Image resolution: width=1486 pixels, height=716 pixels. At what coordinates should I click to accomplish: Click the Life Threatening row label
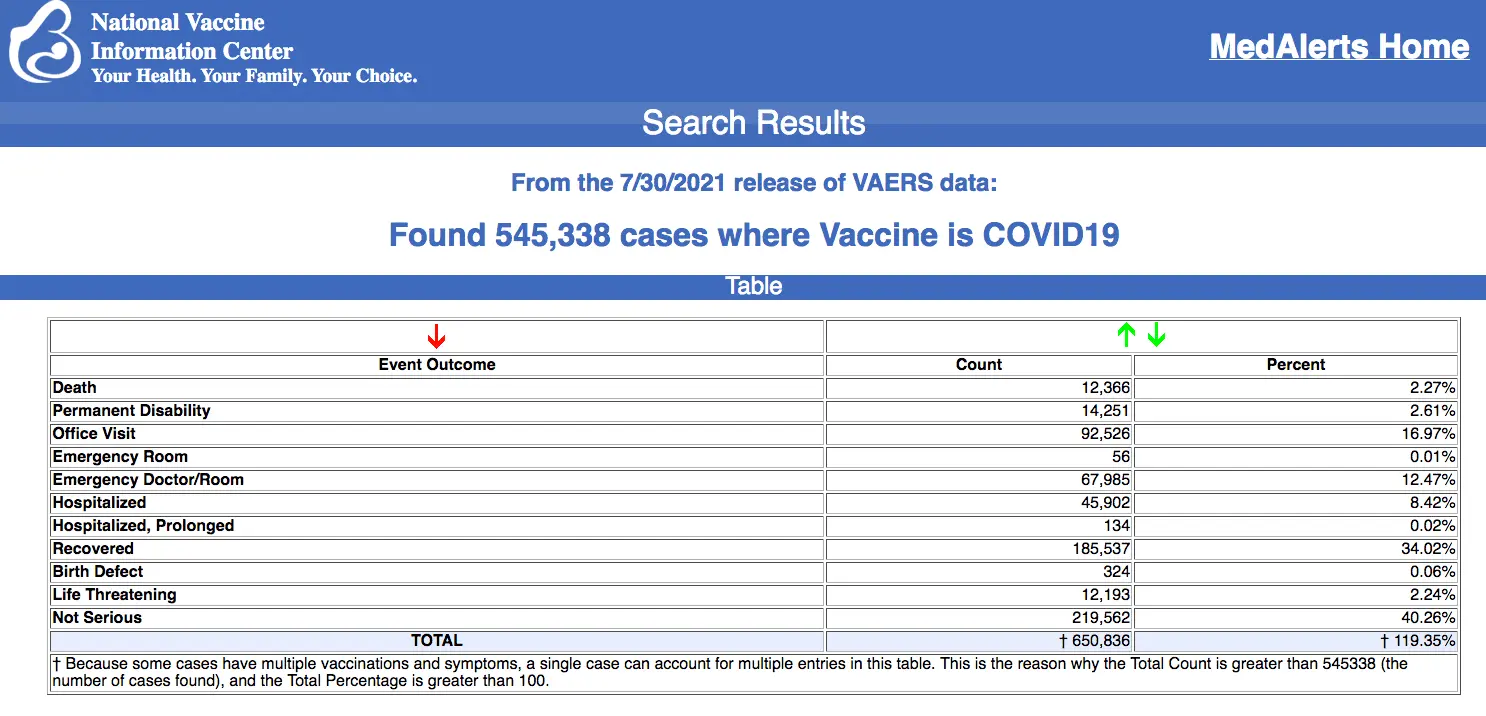(114, 595)
